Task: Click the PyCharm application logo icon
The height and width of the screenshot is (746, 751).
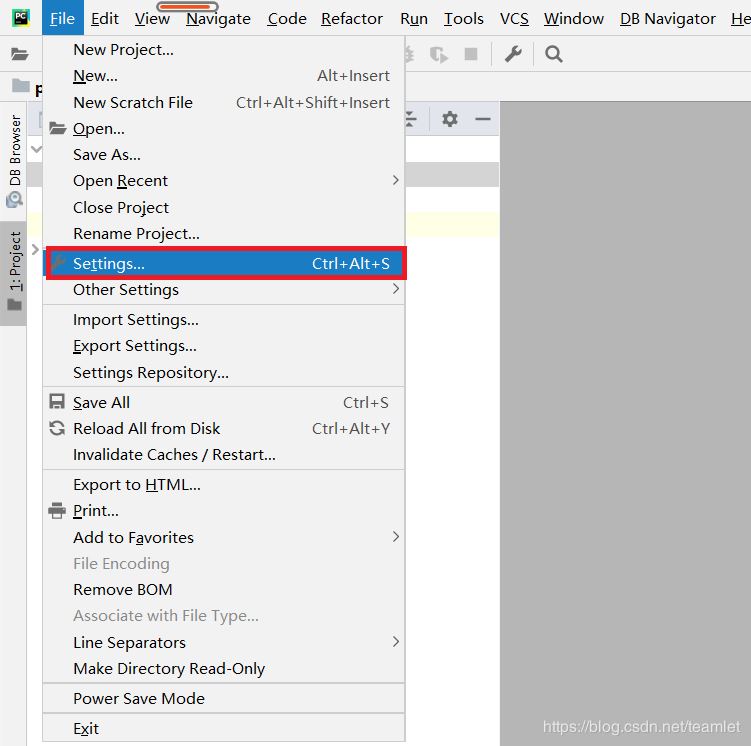Action: [21, 18]
